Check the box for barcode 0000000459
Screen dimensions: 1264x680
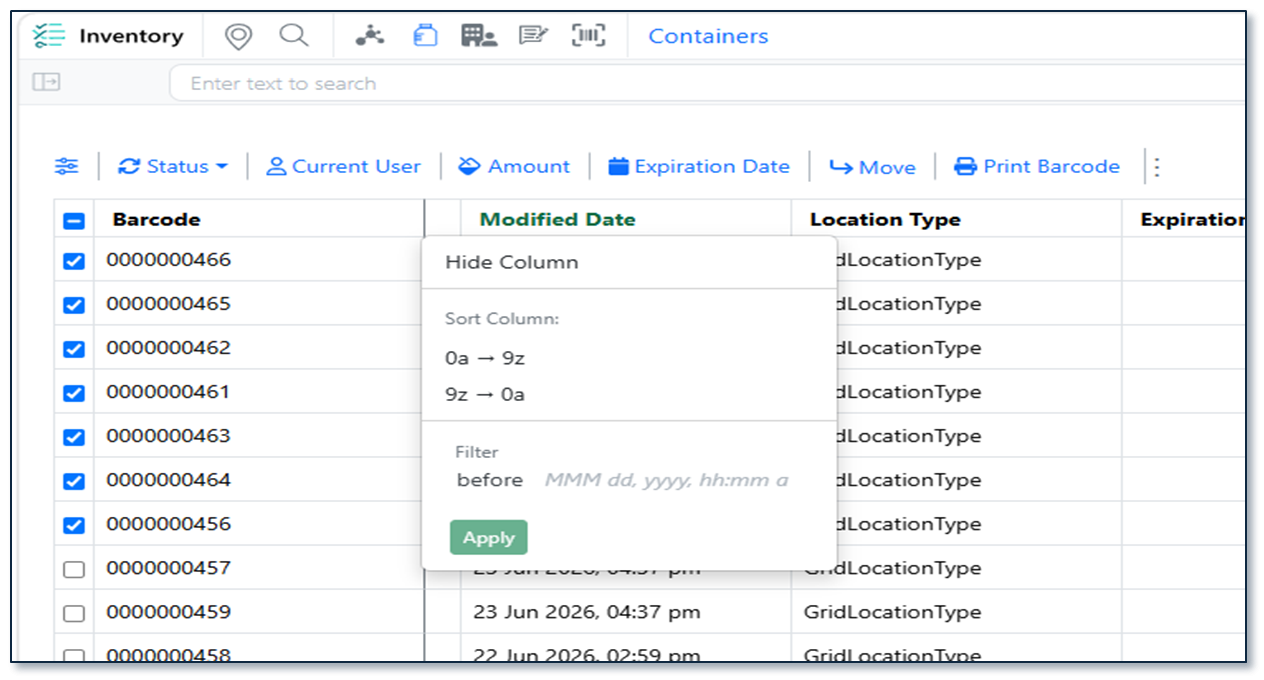pyautogui.click(x=74, y=613)
